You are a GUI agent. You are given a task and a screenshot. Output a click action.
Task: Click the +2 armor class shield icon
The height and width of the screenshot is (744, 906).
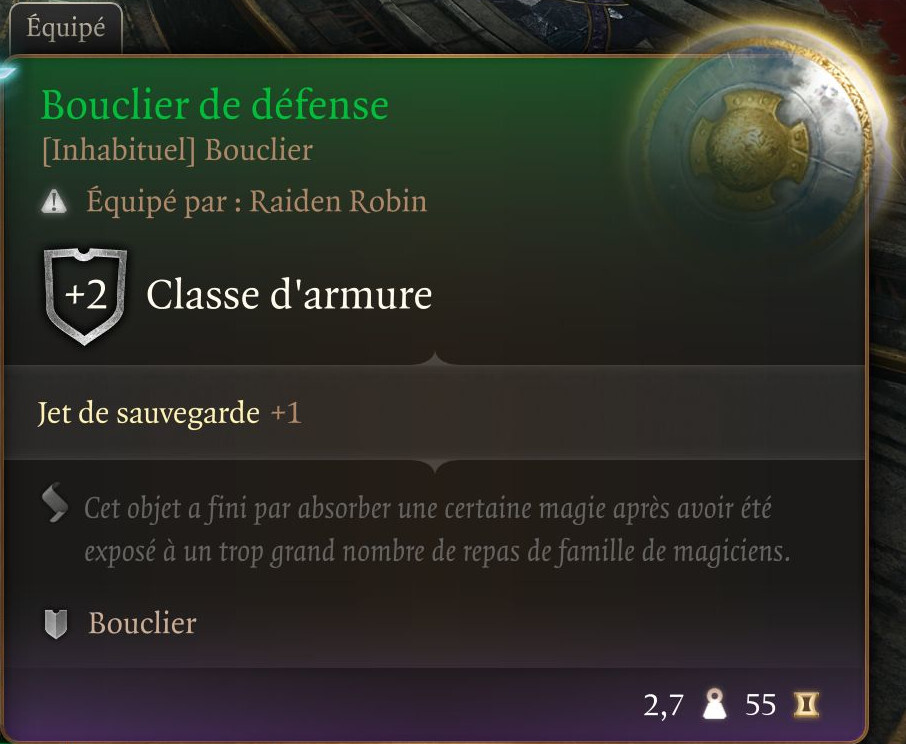click(x=86, y=296)
